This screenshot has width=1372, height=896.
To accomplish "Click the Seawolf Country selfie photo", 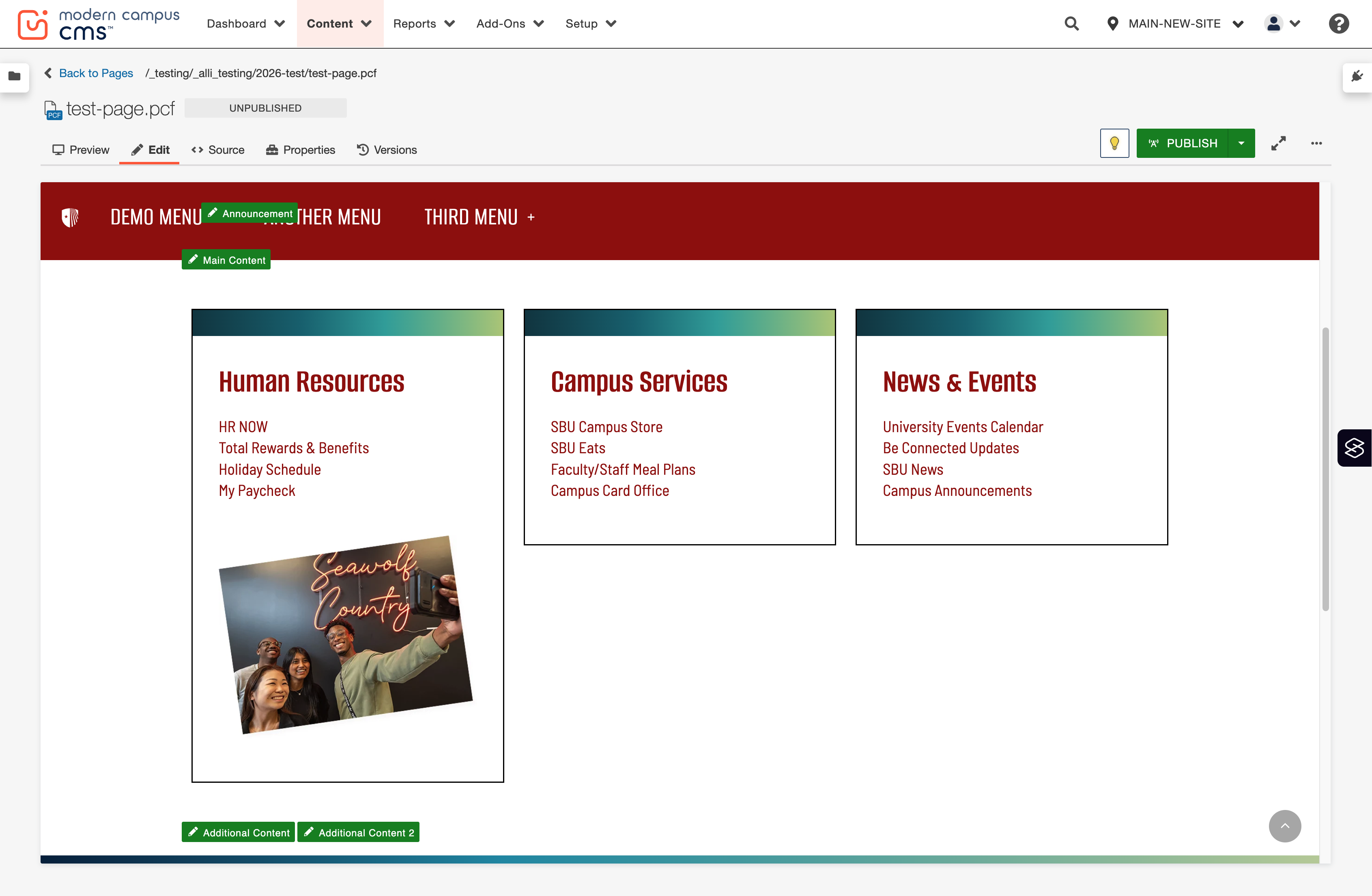I will (x=345, y=635).
